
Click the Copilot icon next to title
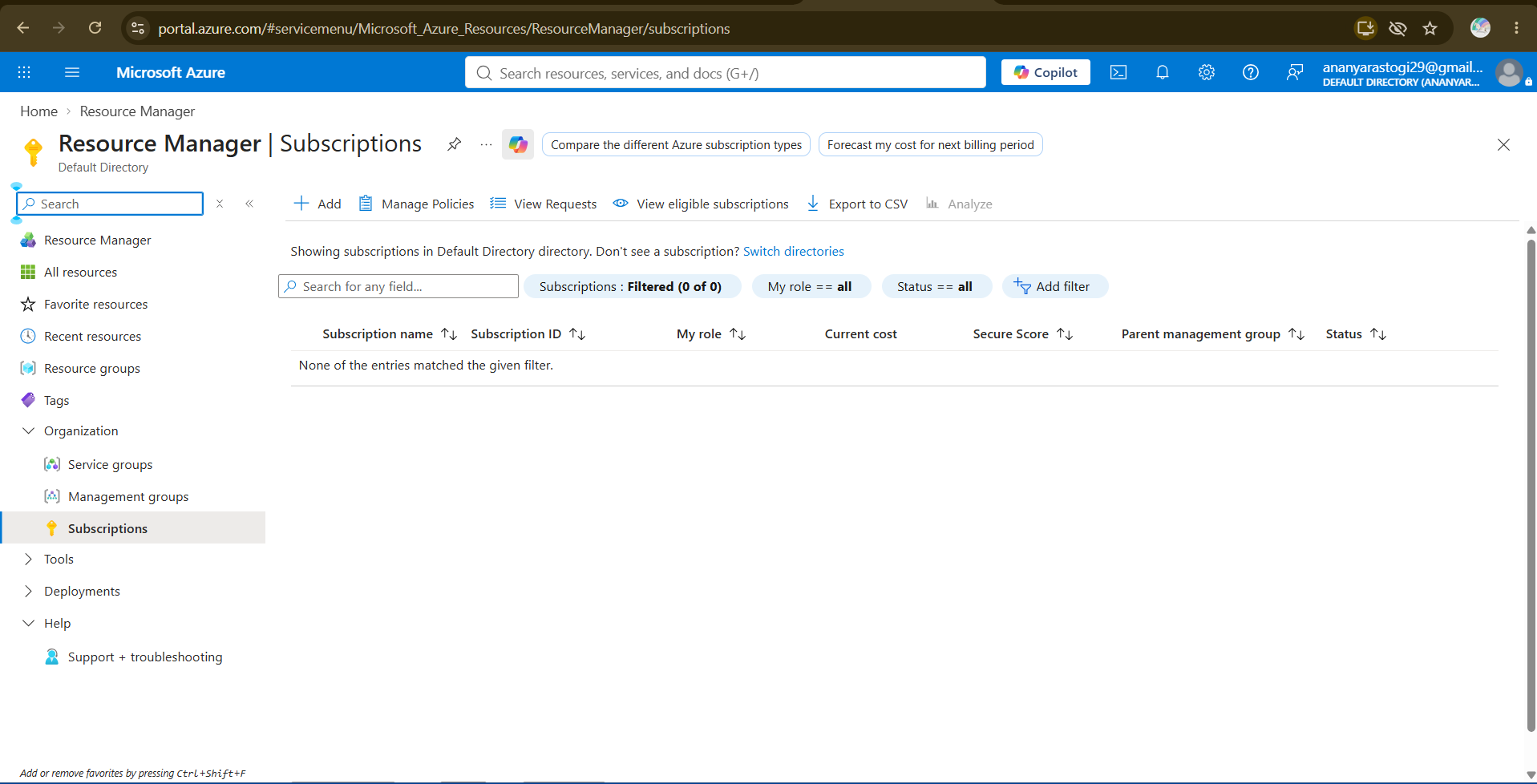pos(518,144)
